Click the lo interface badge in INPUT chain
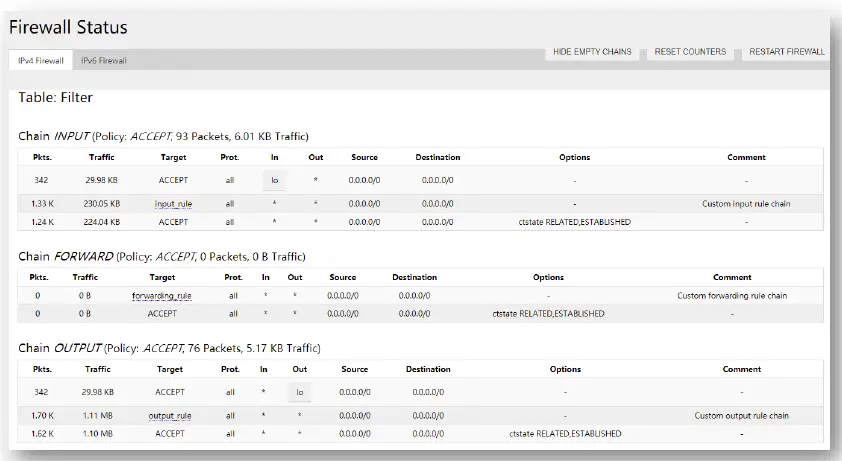The height and width of the screenshot is (461, 842). click(x=274, y=180)
